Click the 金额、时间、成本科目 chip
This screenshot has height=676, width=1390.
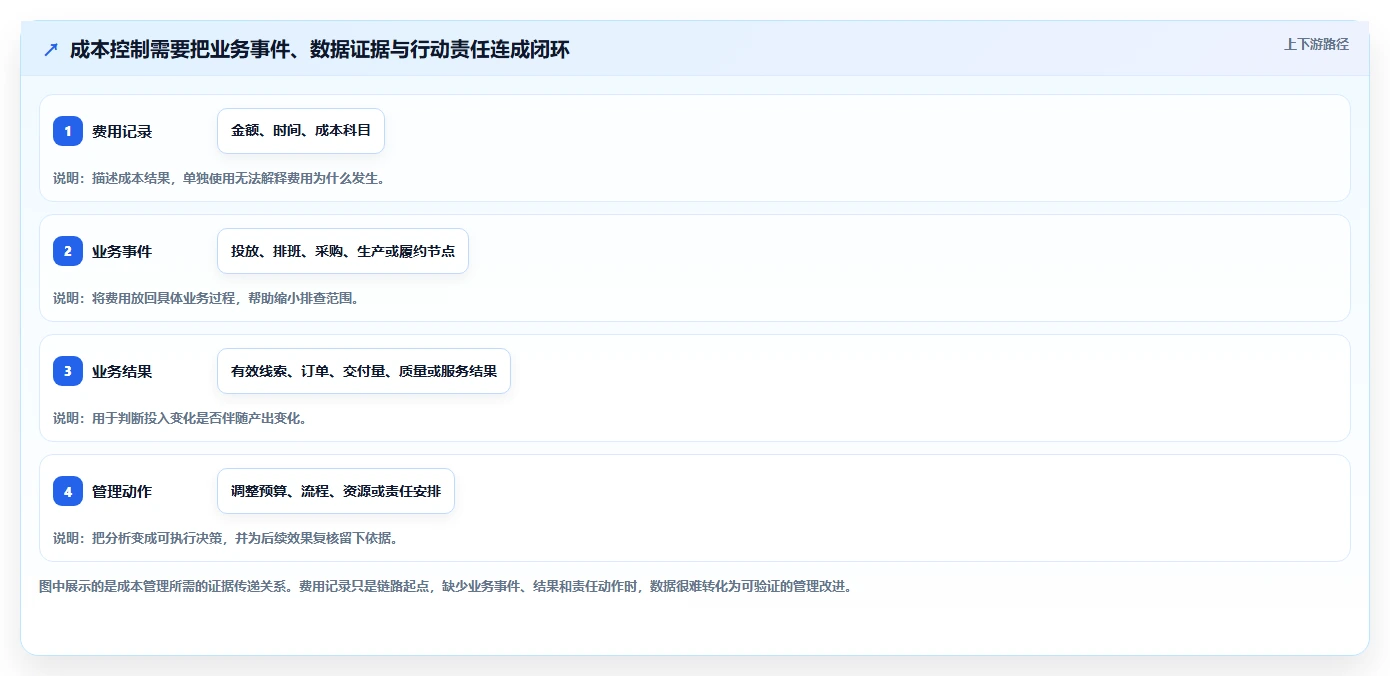point(301,131)
